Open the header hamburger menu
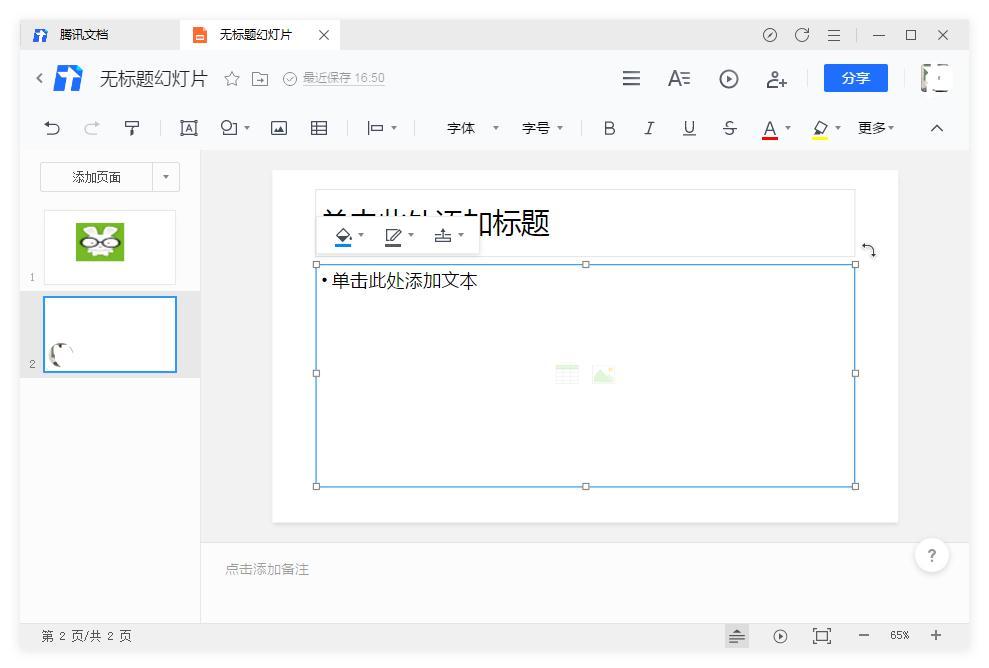This screenshot has height=668, width=989. pos(631,78)
